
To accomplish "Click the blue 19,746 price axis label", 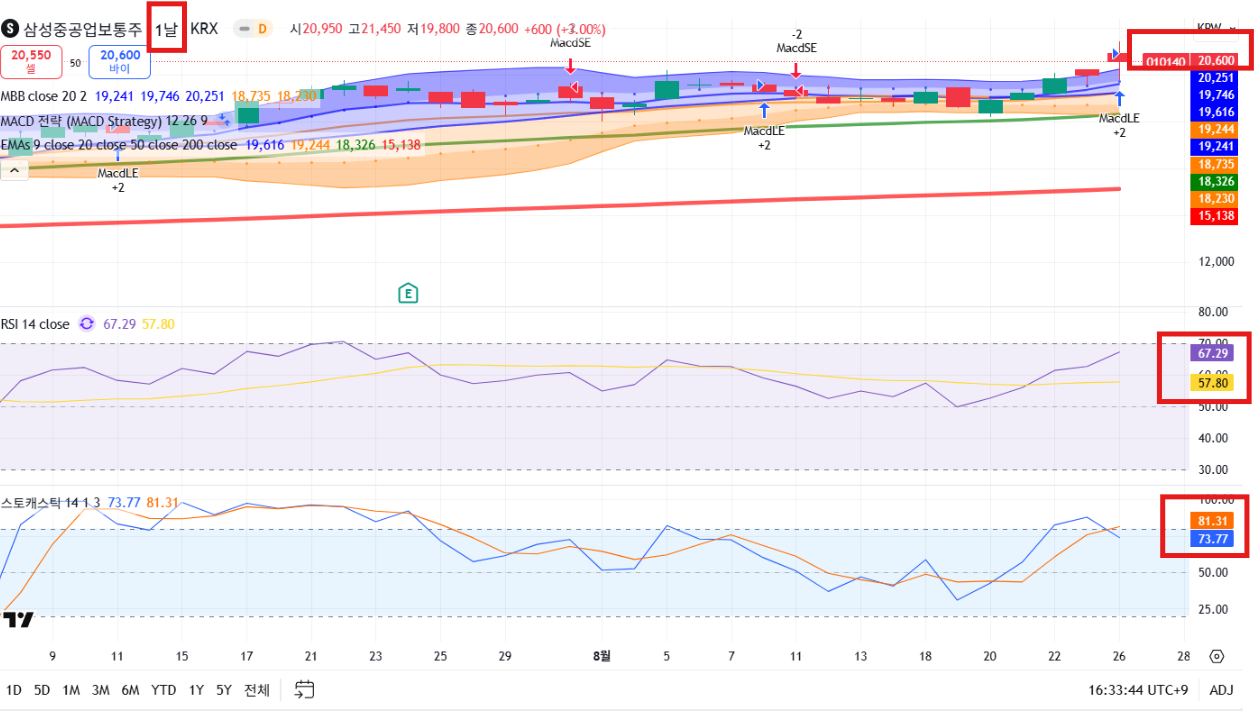I will (1215, 95).
